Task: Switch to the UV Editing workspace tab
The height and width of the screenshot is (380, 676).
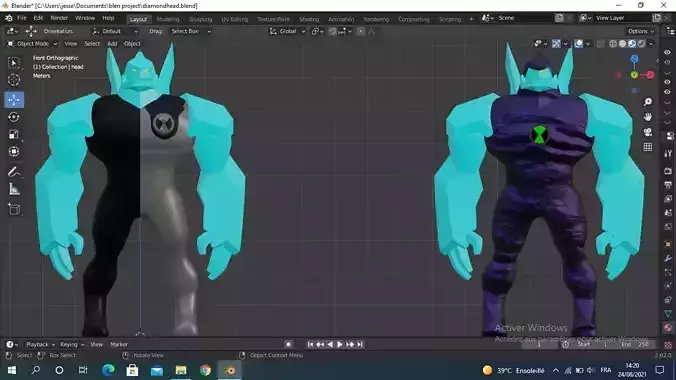Action: point(235,19)
